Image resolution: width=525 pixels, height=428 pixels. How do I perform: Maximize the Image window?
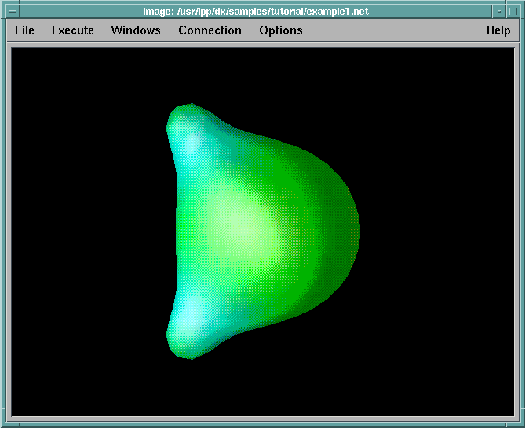(x=512, y=11)
